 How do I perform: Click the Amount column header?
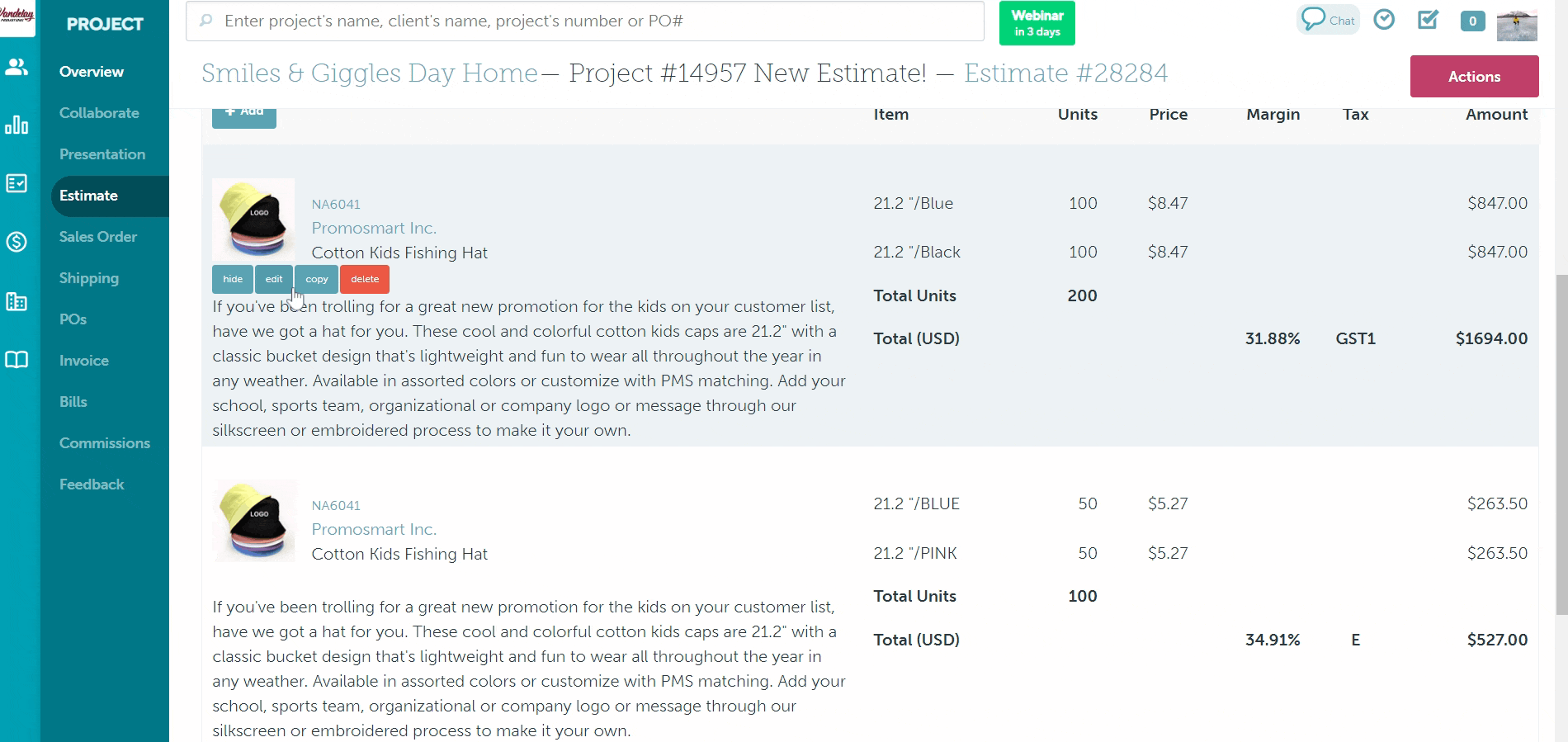[x=1497, y=115]
